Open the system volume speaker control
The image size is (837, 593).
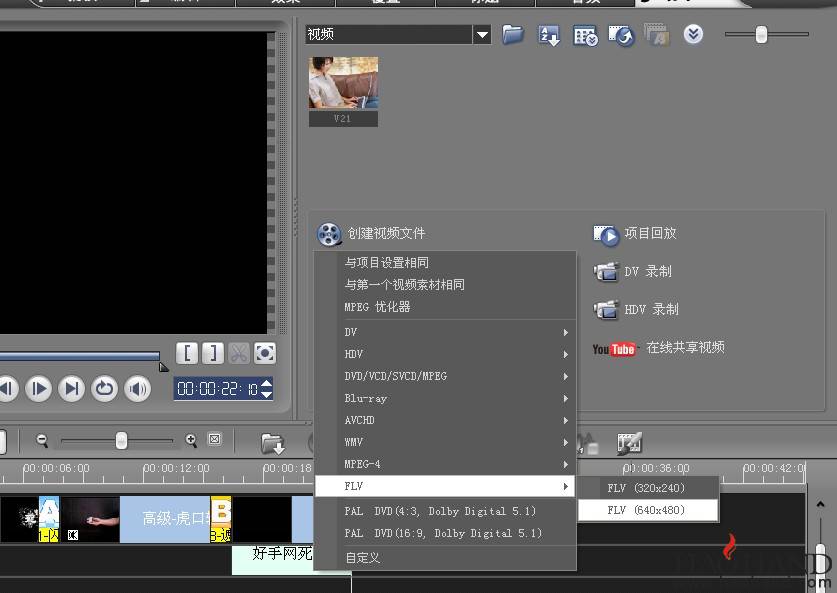[x=138, y=389]
